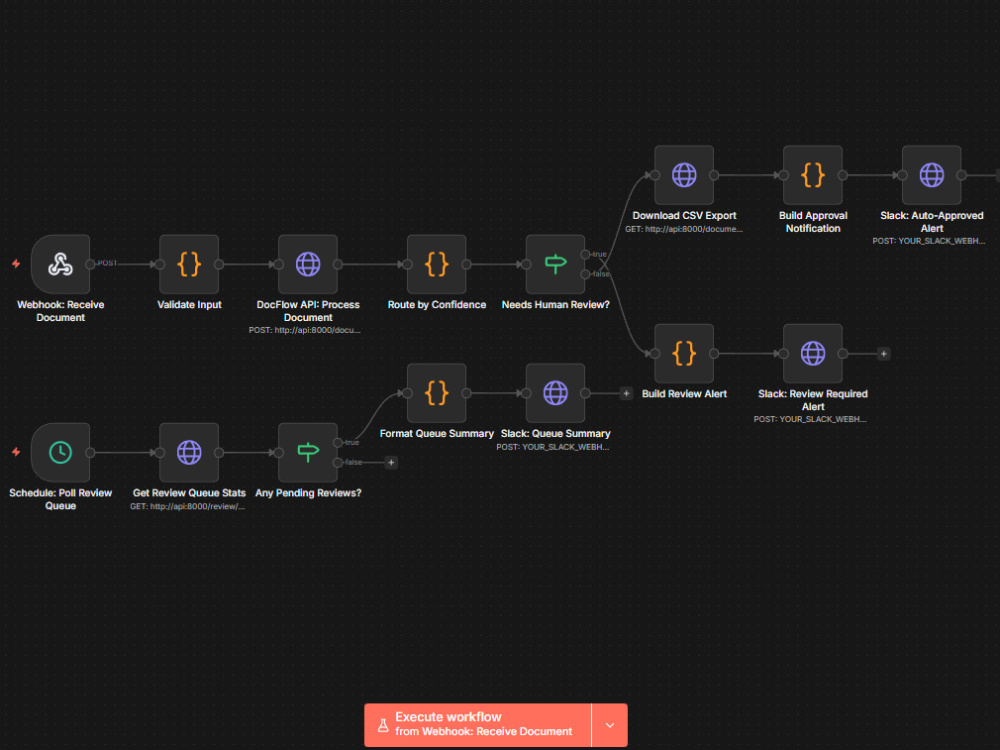Click the lightning trigger icon beside Webhook node

tap(16, 263)
